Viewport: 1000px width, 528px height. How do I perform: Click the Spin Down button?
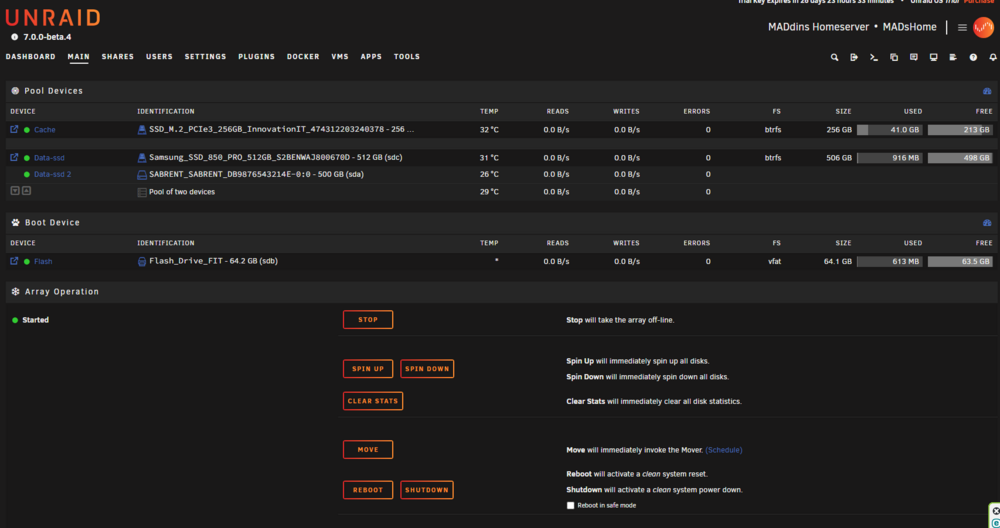[427, 369]
